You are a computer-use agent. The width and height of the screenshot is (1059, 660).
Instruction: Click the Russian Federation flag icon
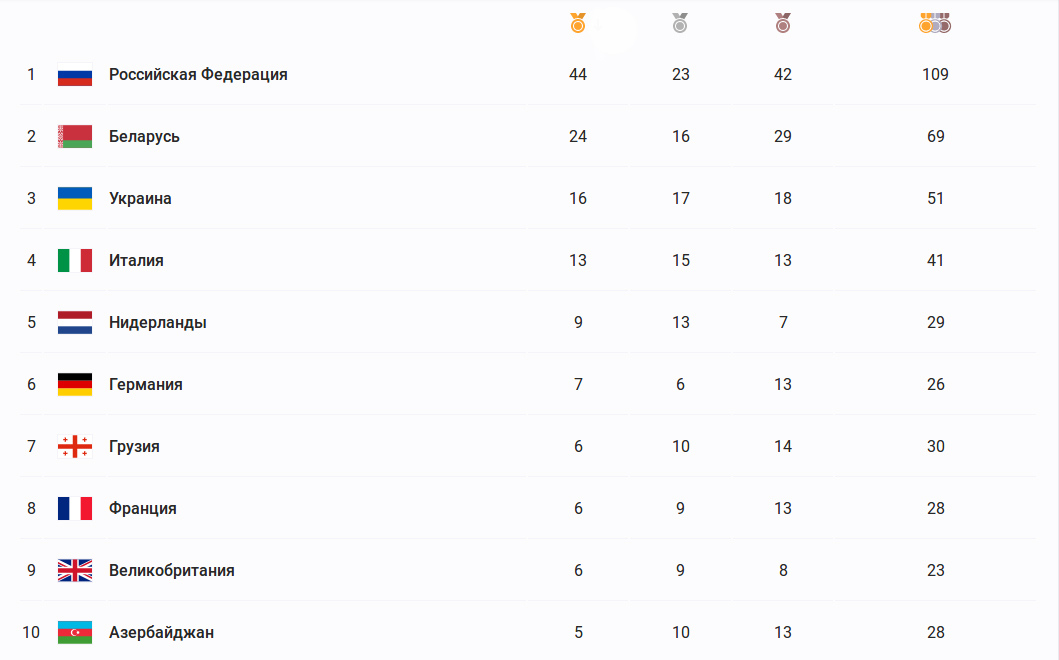point(75,75)
